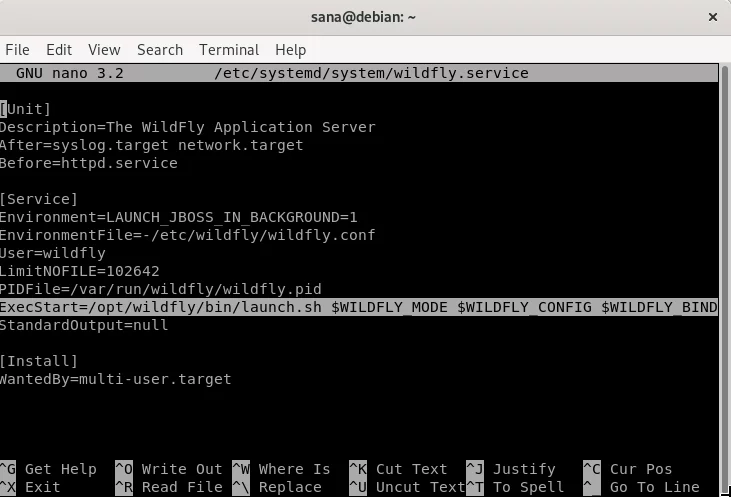Open the View menu

(x=104, y=50)
